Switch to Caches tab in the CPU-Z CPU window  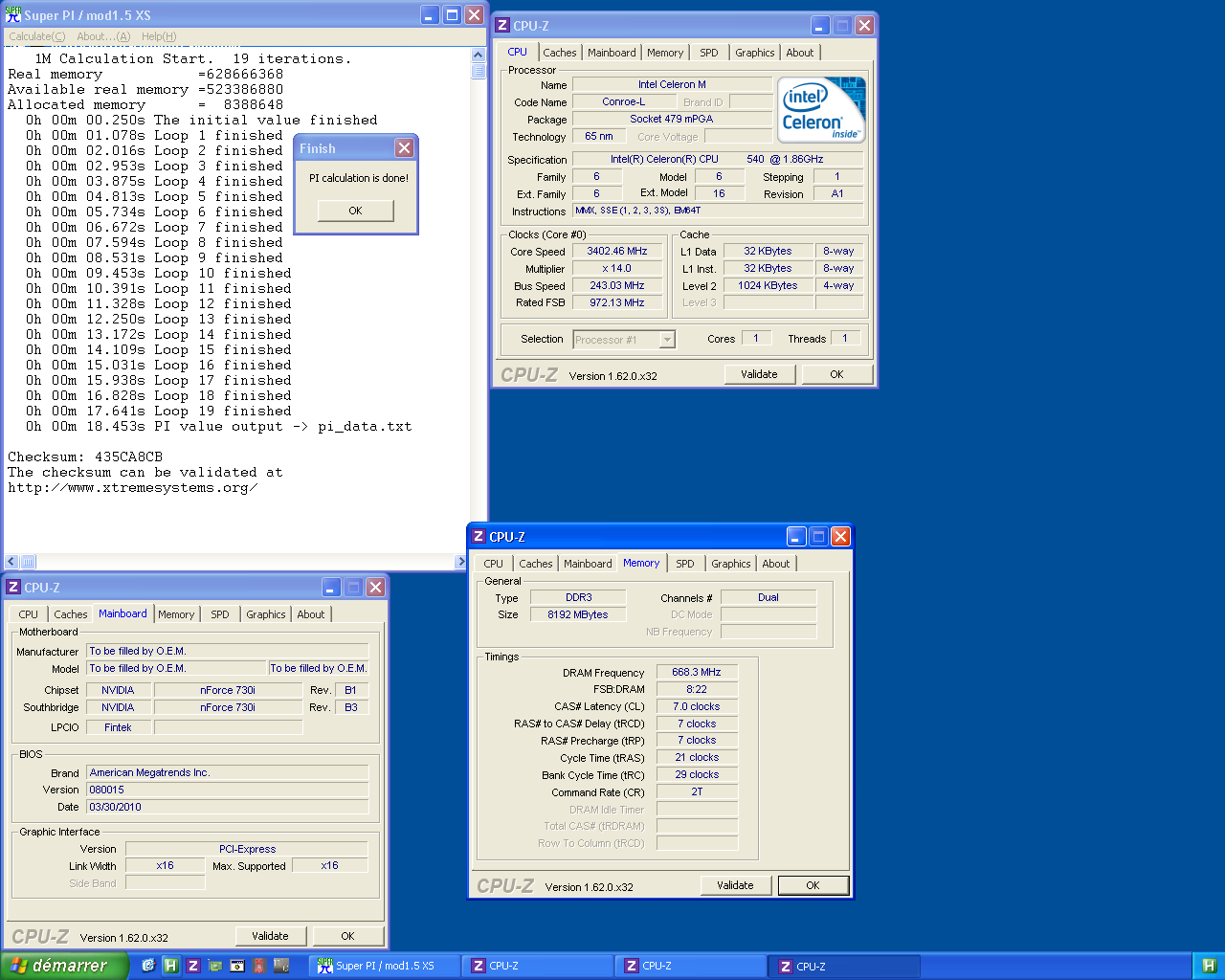[x=560, y=53]
